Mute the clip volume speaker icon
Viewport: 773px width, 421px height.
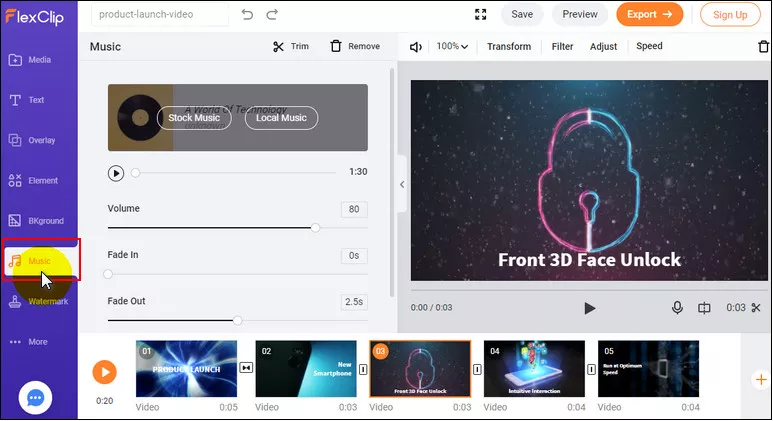click(416, 47)
